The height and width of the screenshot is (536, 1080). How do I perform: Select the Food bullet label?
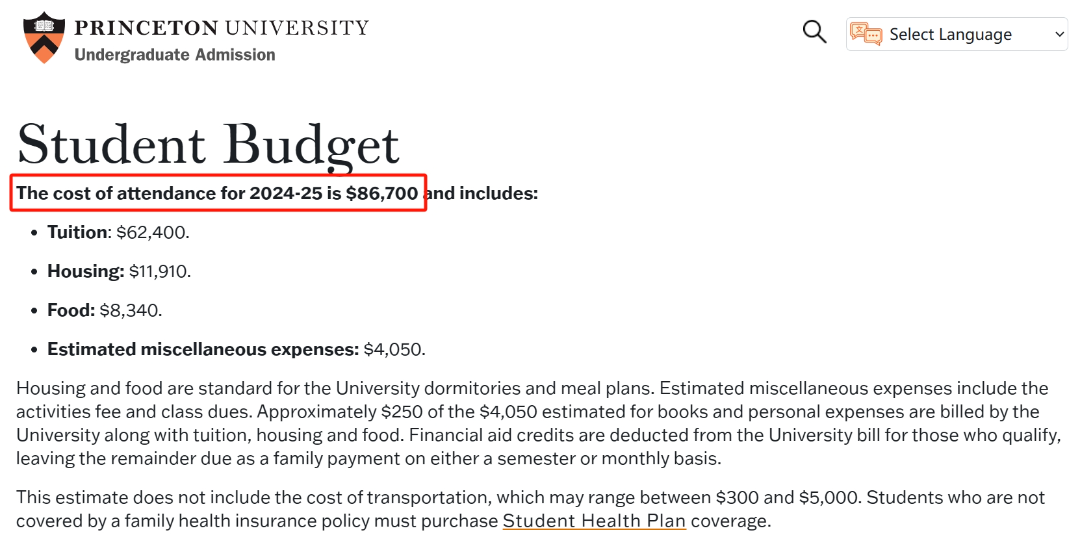click(71, 310)
